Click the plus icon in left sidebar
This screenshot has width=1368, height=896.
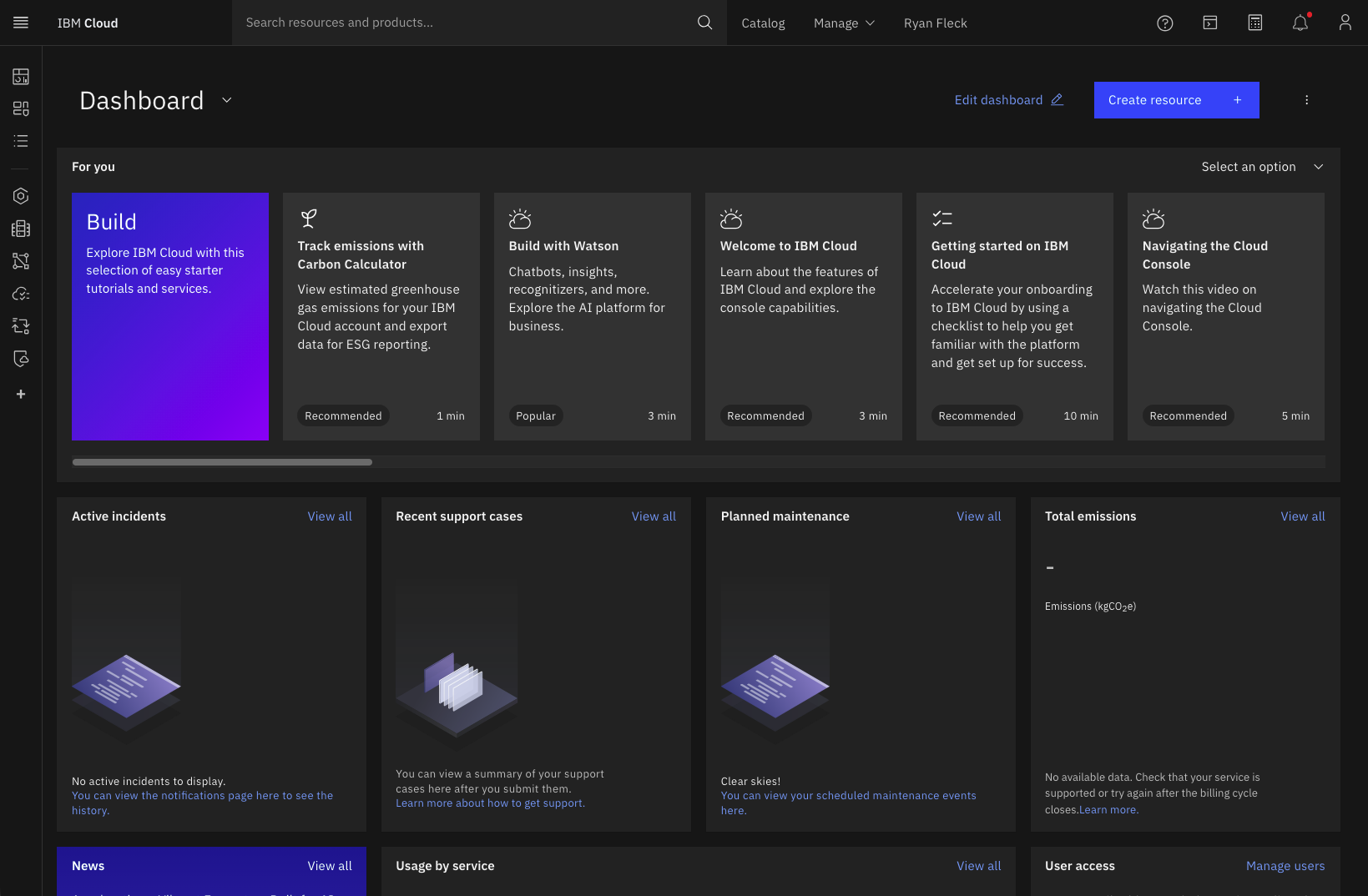(x=21, y=394)
